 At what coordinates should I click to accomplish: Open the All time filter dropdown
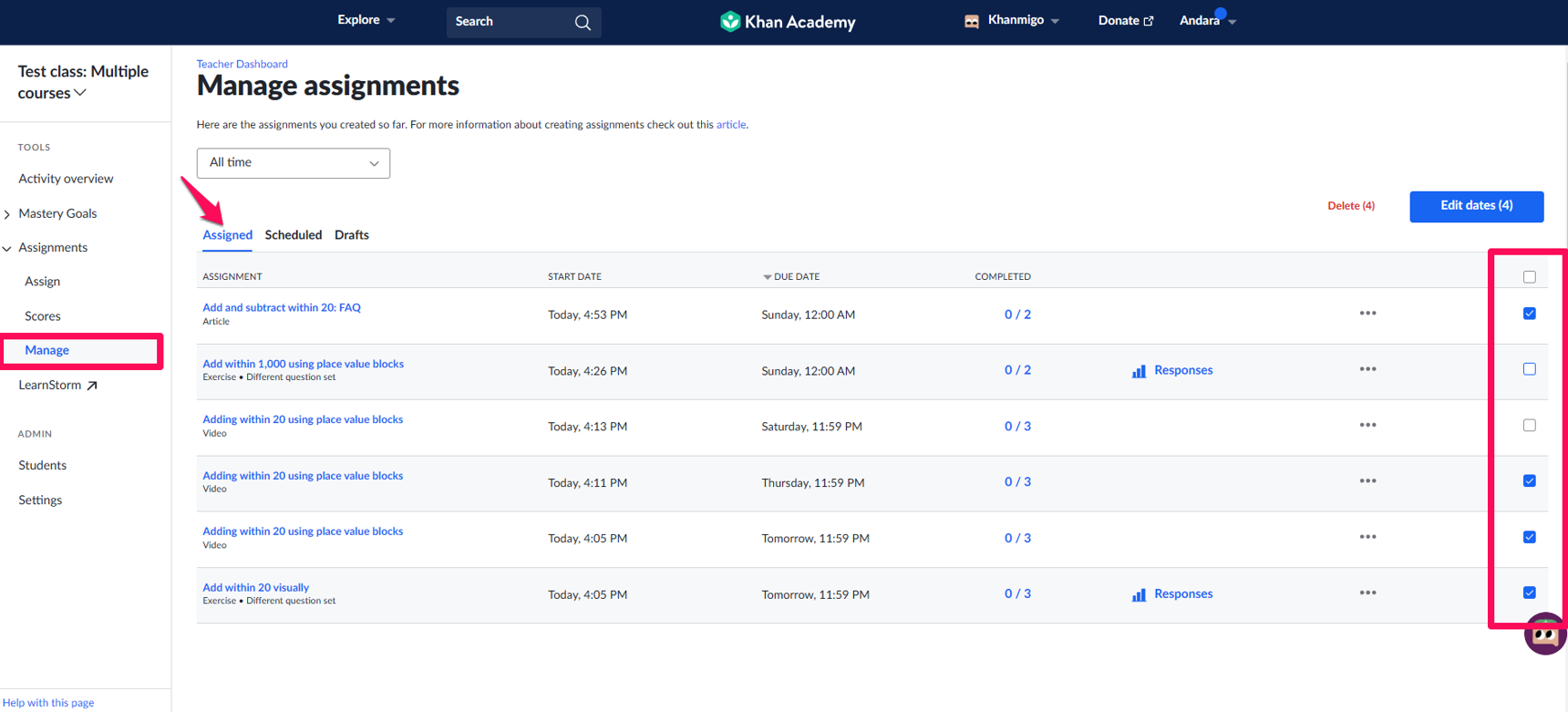point(293,163)
